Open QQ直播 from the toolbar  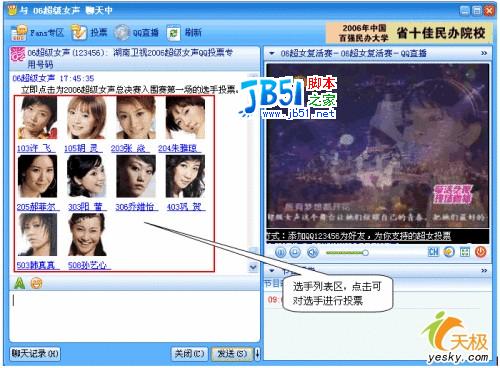pos(136,33)
